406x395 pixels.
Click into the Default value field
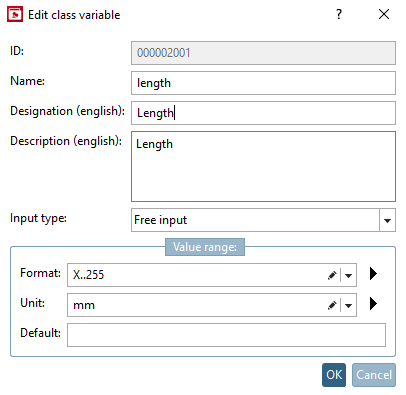[x=226, y=335]
